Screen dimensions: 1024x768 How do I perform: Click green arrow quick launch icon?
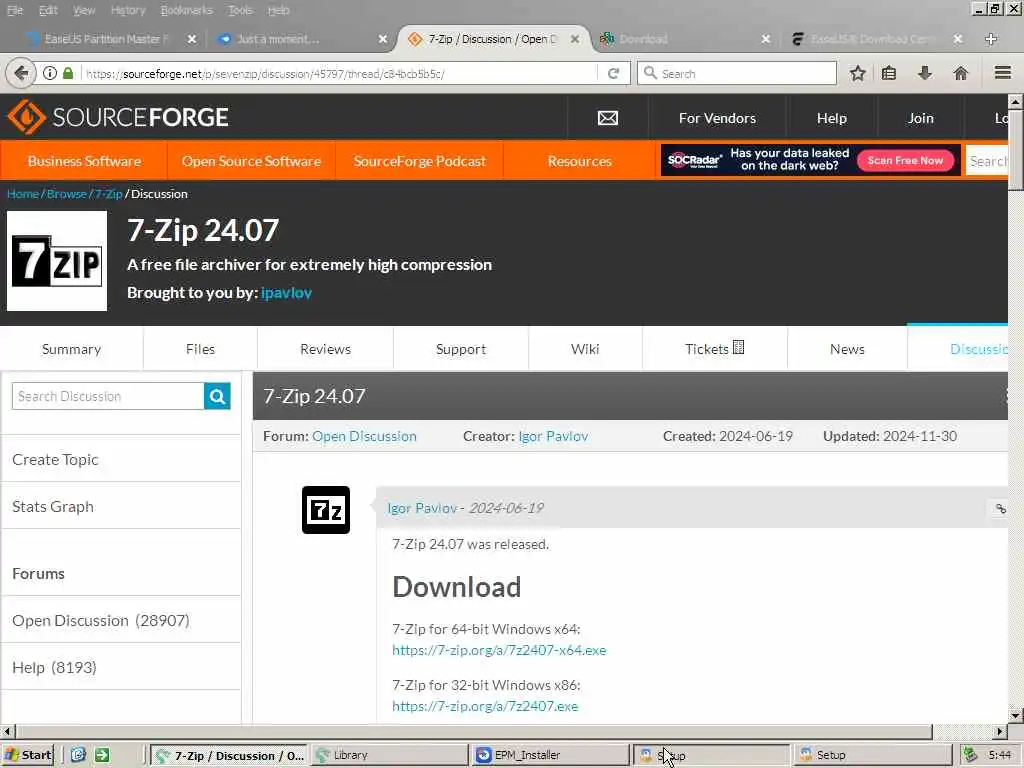tap(103, 755)
